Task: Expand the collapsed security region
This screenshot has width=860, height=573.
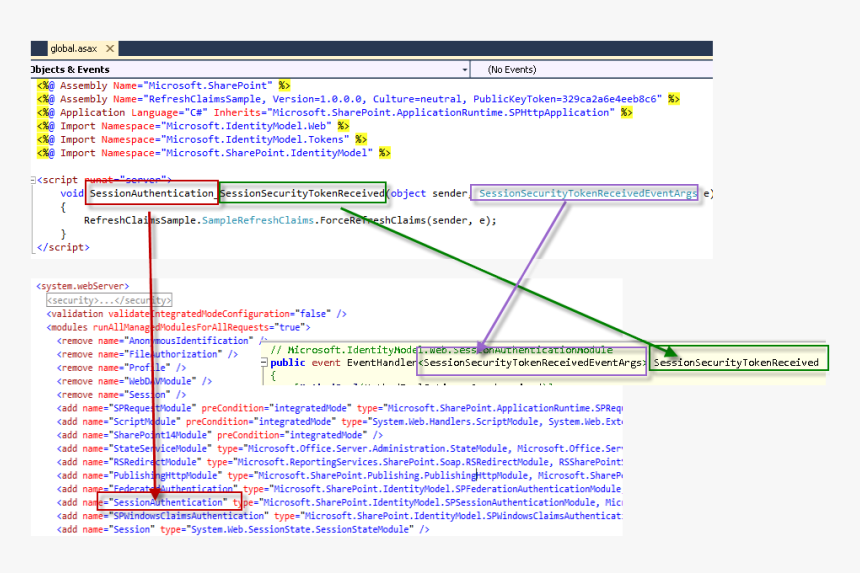Action: [110, 300]
